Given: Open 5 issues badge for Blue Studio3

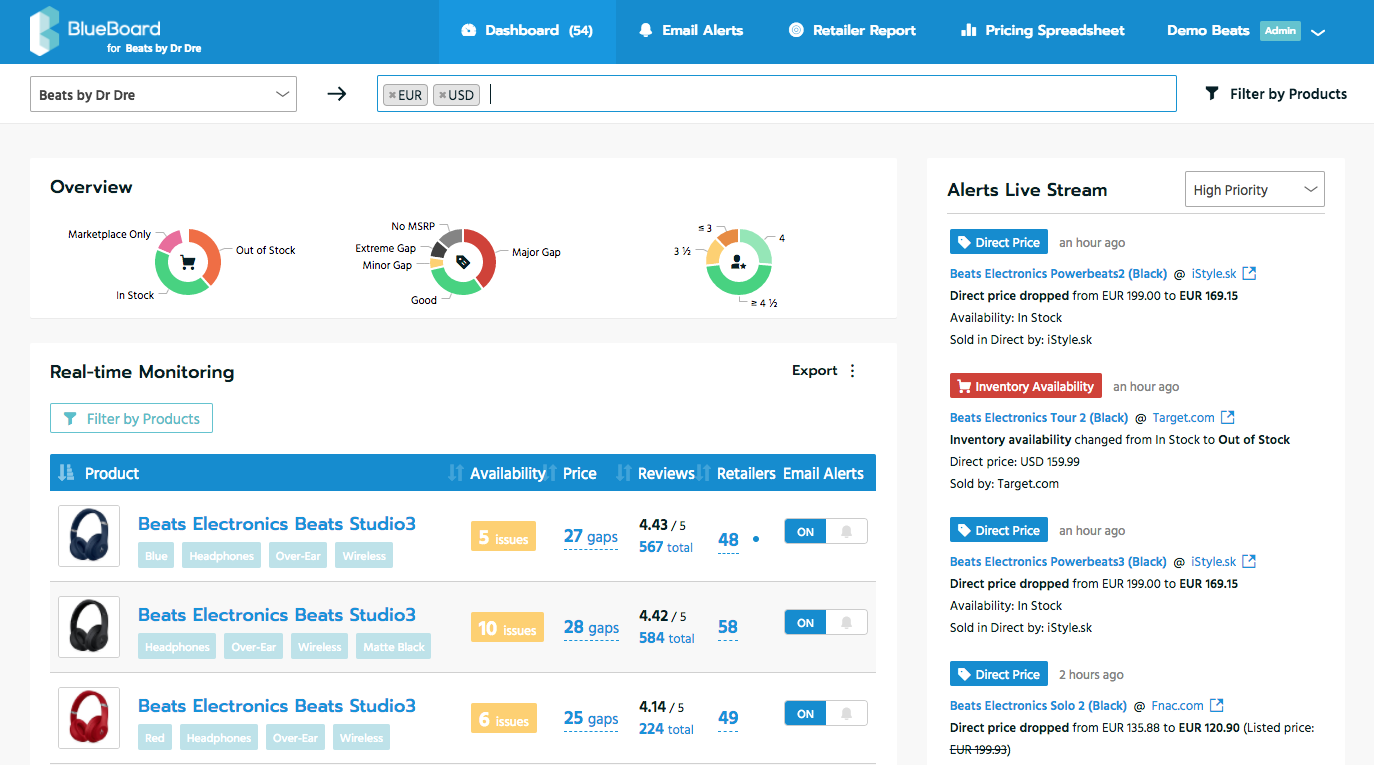Looking at the screenshot, I should [x=504, y=537].
